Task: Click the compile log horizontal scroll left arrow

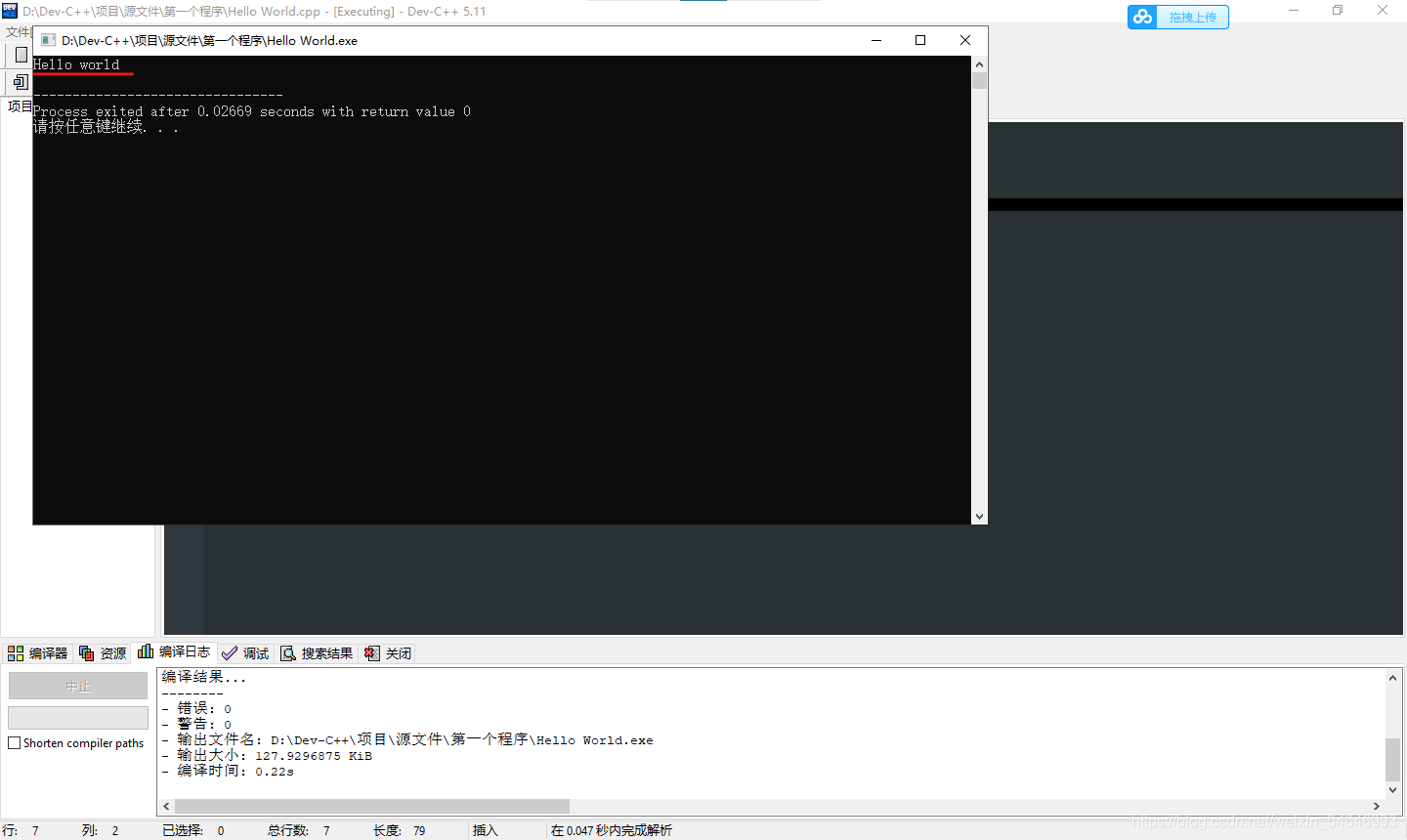Action: 166,807
